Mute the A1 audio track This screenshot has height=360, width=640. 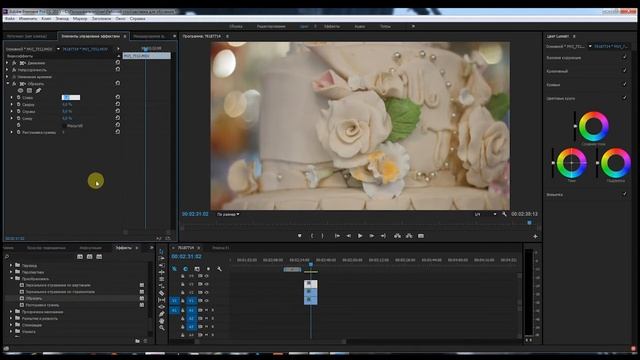coord(207,310)
